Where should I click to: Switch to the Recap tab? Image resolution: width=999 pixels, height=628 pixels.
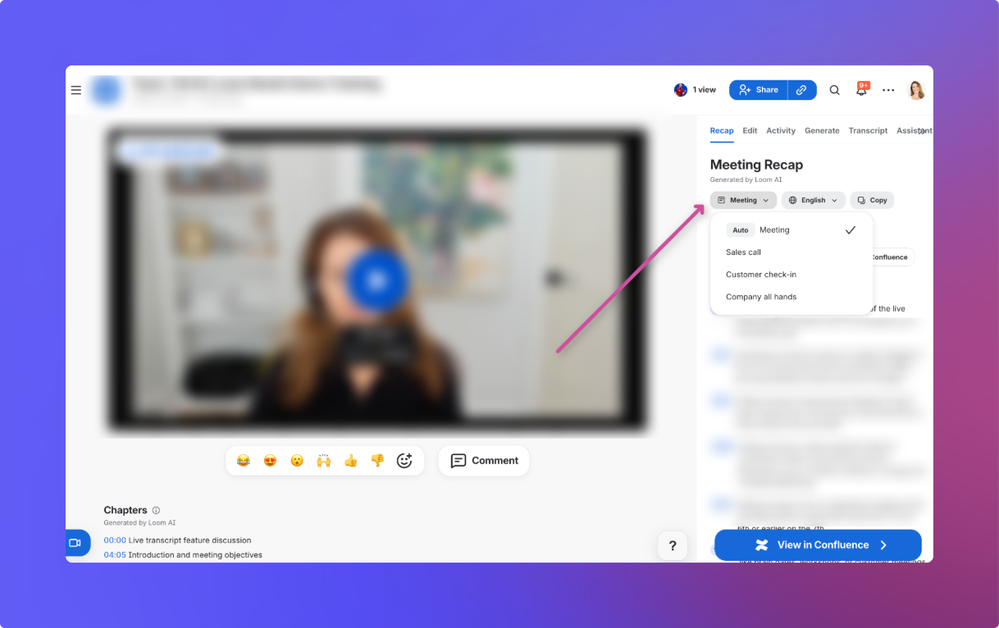coord(722,131)
